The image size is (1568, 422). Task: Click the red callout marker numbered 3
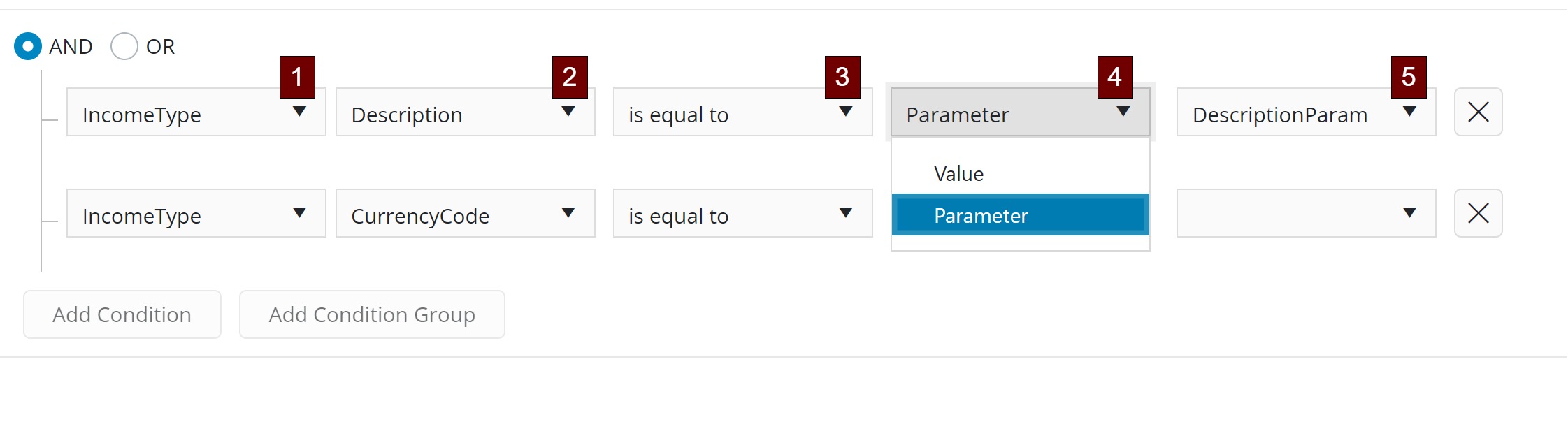842,77
